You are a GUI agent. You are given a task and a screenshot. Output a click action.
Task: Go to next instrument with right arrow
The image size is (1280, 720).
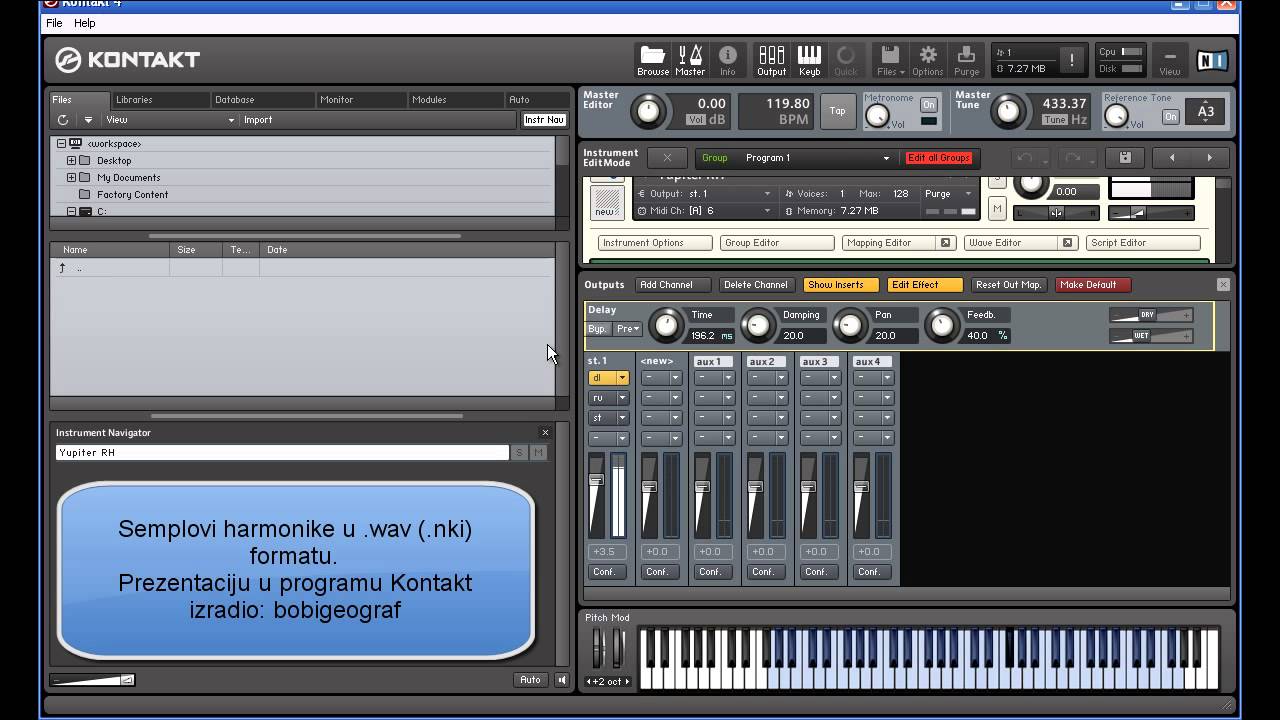[1209, 158]
